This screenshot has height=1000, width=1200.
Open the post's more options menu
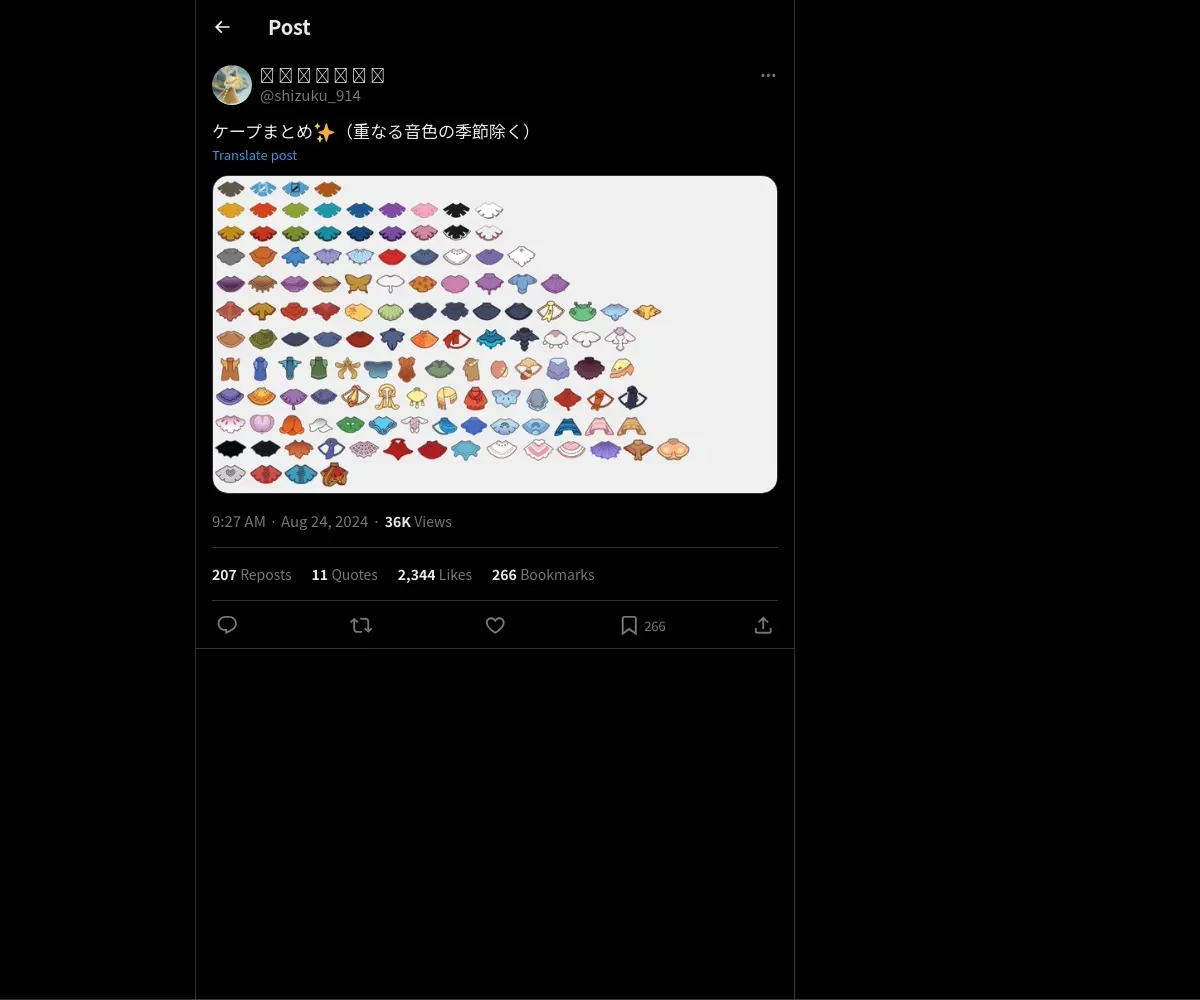point(768,76)
